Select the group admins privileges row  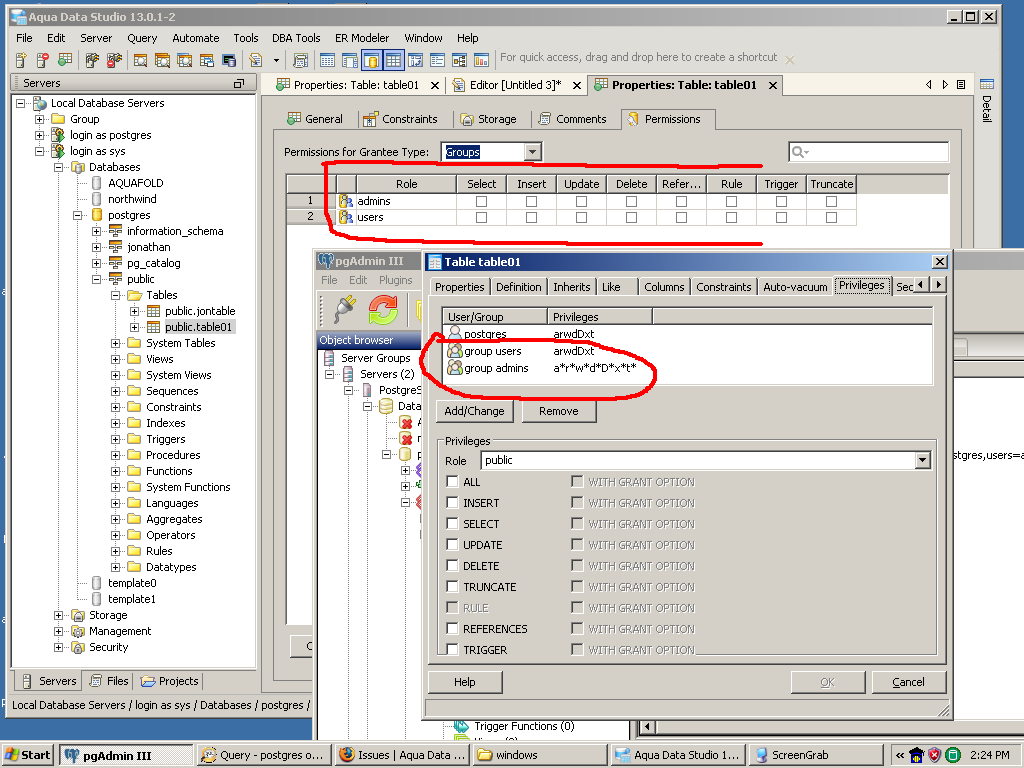pyautogui.click(x=686, y=368)
